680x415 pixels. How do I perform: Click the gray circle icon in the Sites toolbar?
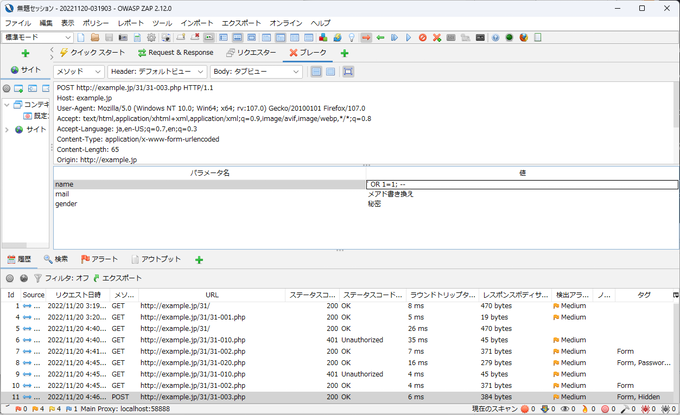(7, 88)
